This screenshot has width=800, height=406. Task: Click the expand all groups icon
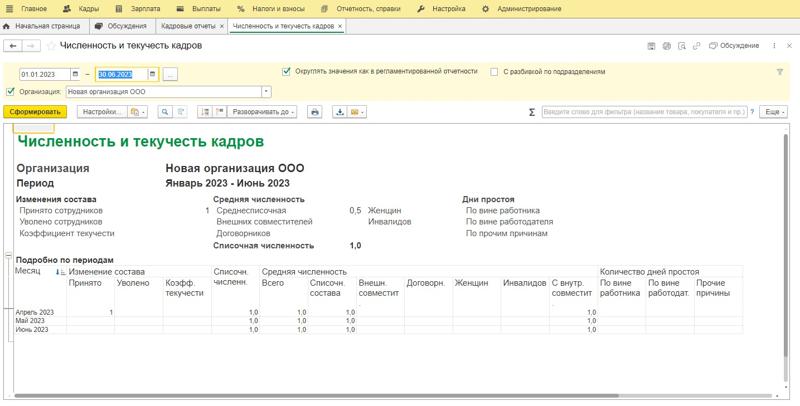(x=205, y=112)
